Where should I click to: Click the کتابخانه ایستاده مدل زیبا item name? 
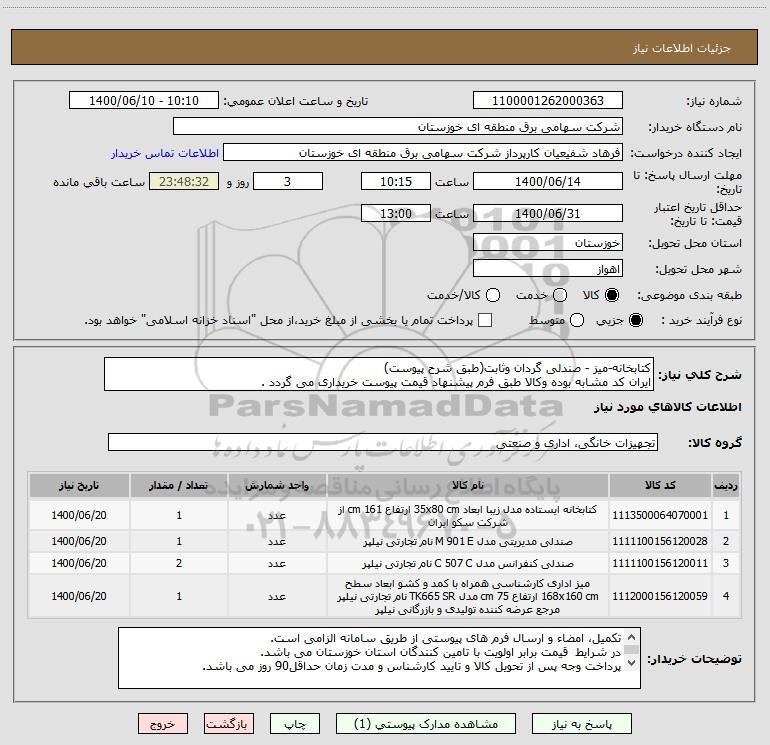pyautogui.click(x=468, y=516)
